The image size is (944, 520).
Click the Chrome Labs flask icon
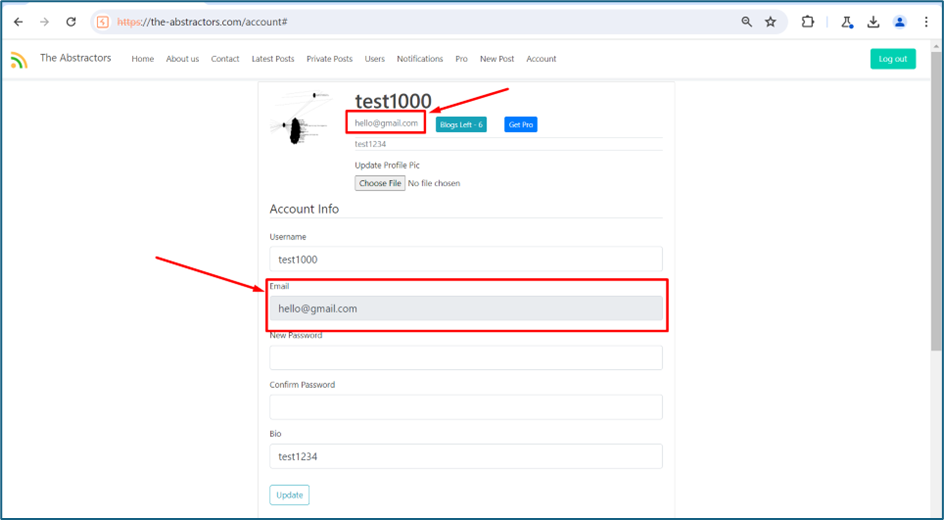click(847, 22)
